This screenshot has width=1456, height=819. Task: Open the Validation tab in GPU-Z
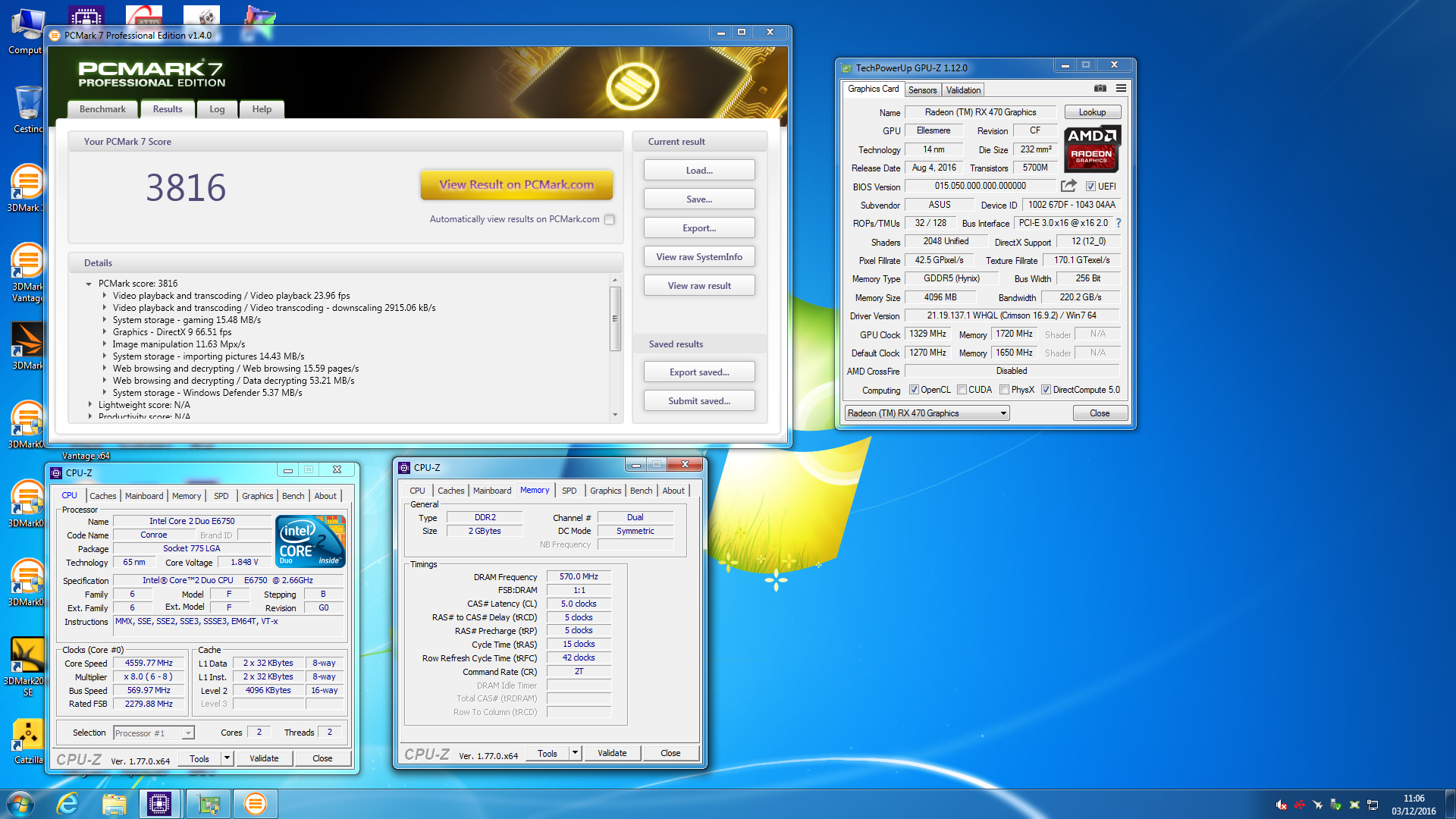click(963, 89)
